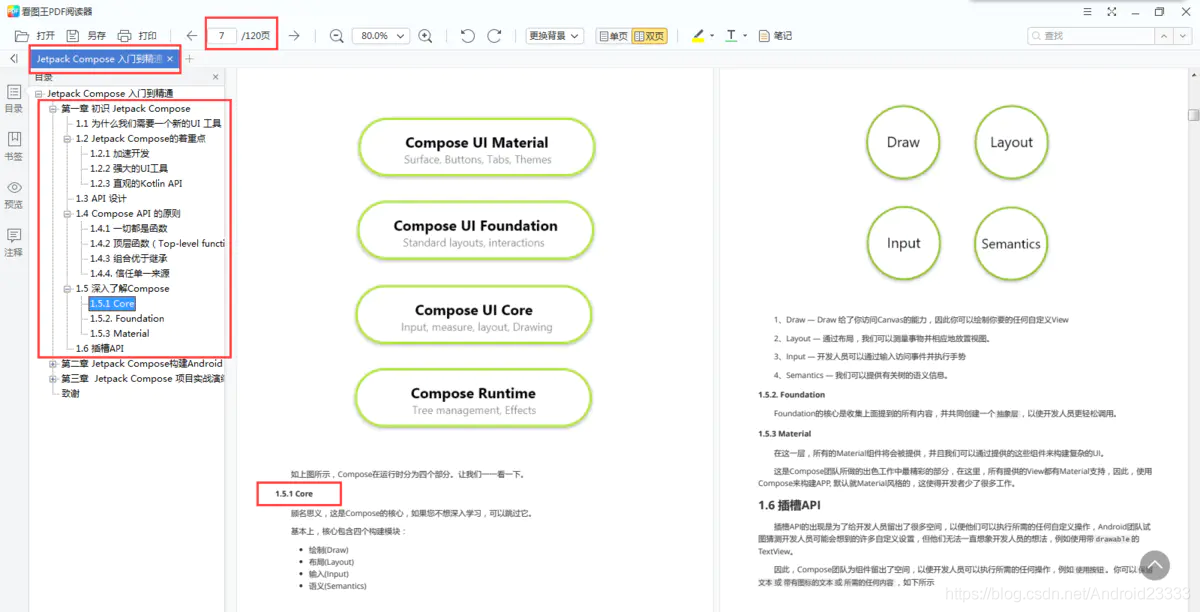Open a file with 打开 button
Image resolution: width=1200 pixels, height=612 pixels.
[35, 36]
